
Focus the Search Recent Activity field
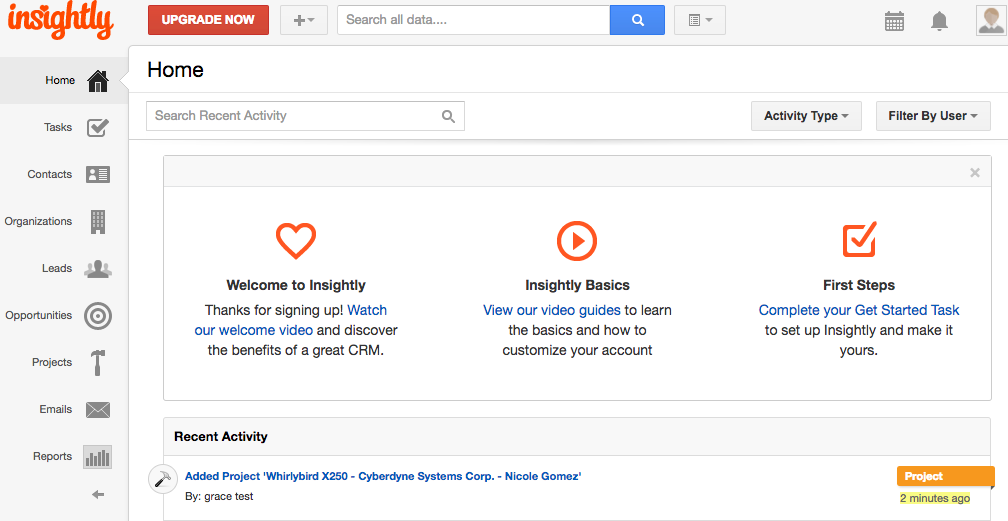(305, 116)
